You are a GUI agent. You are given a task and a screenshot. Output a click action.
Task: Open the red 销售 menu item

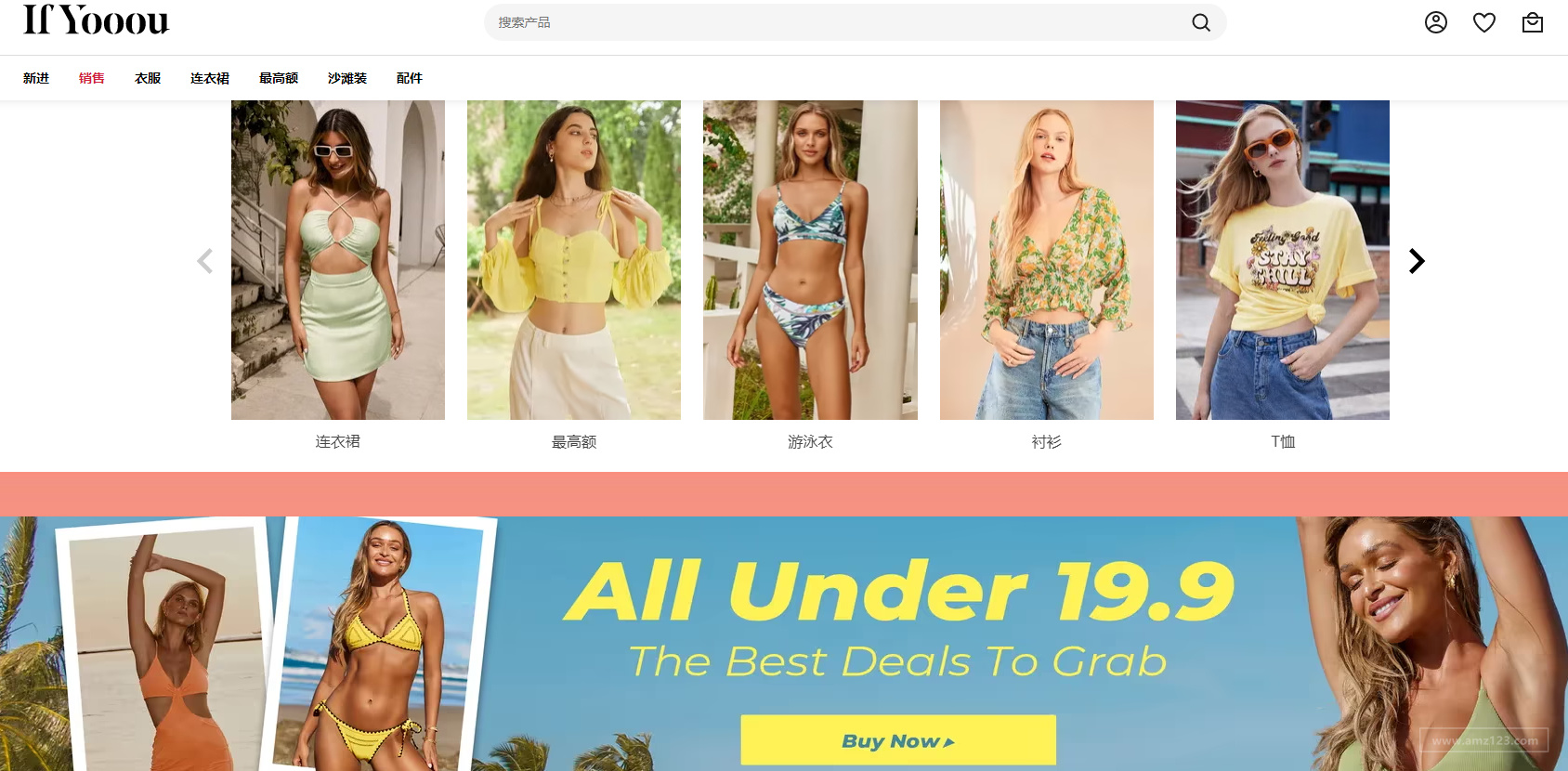pos(92,78)
